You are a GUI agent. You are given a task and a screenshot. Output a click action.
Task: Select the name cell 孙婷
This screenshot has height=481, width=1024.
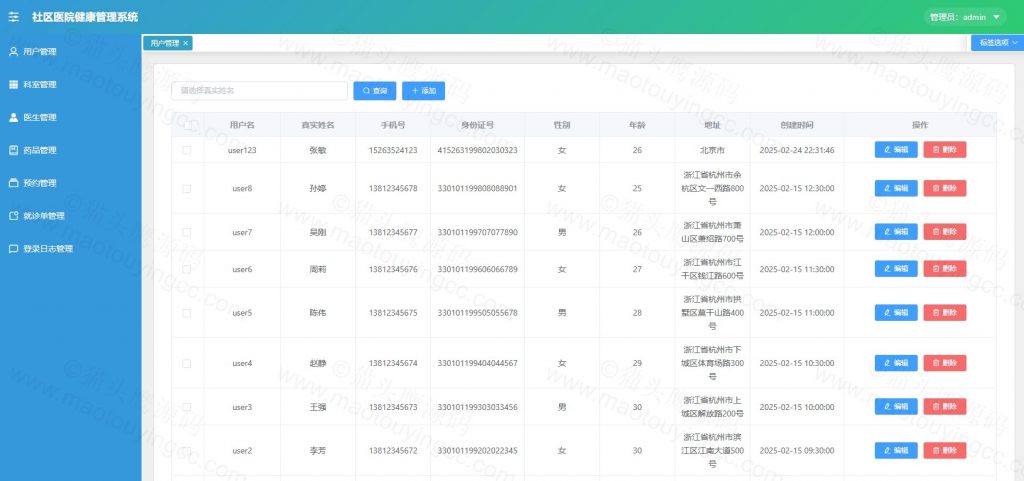point(317,189)
